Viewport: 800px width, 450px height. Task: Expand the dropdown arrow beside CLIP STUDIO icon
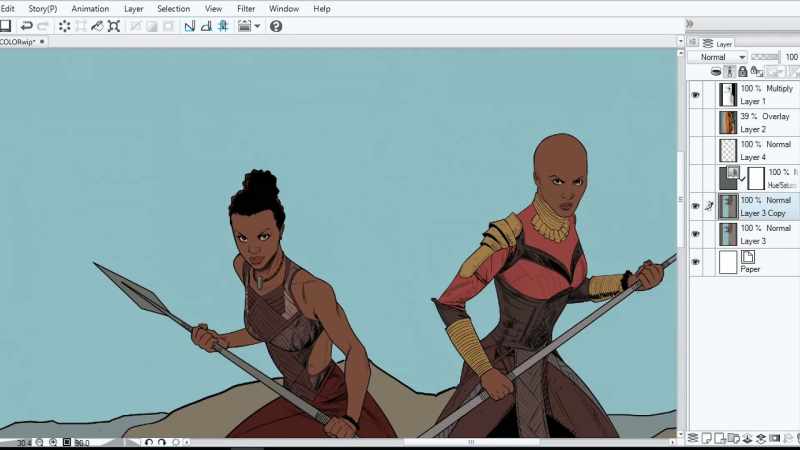click(257, 26)
